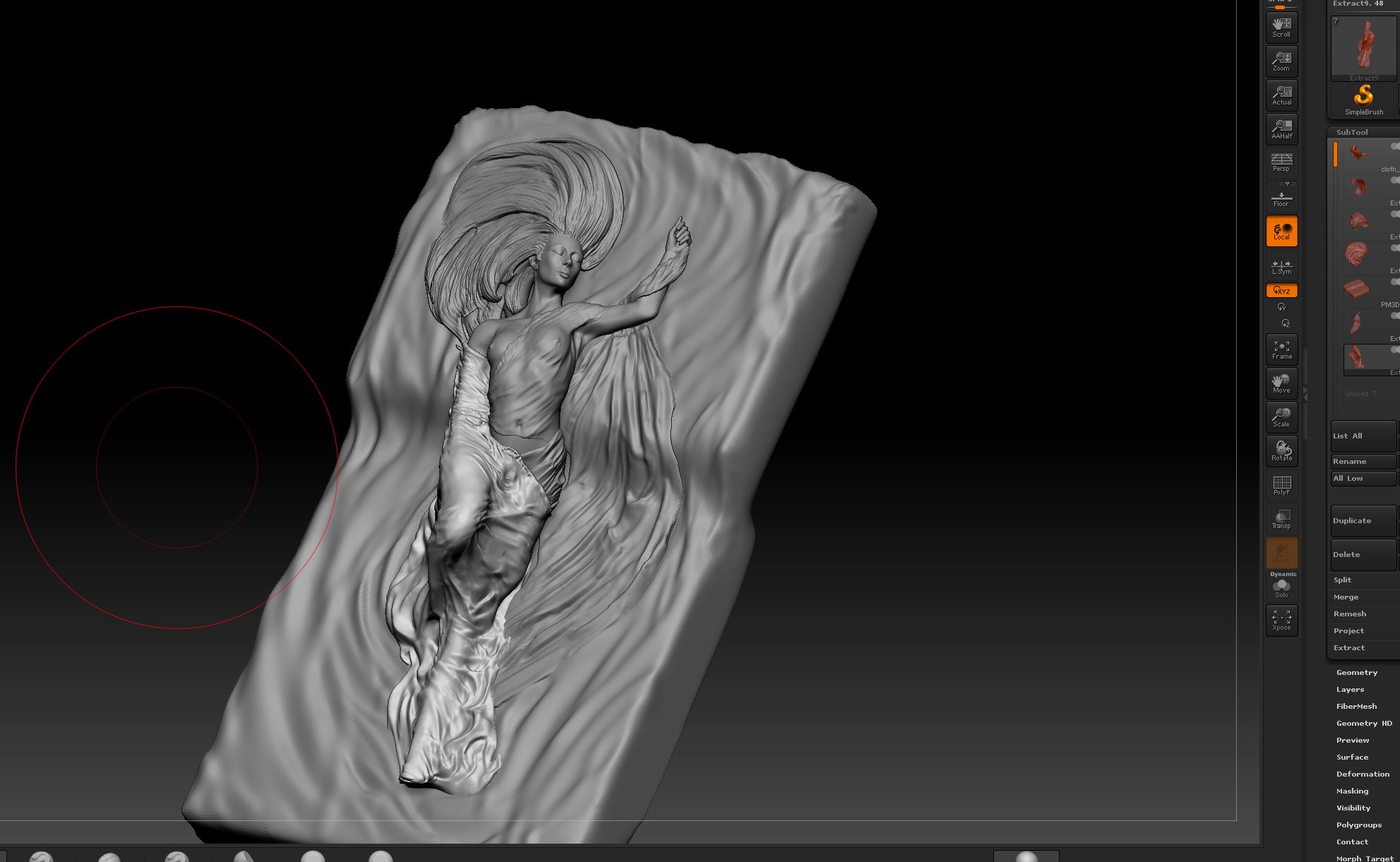Image resolution: width=1400 pixels, height=862 pixels.
Task: Select XYZ rotation mode
Action: pos(1281,290)
